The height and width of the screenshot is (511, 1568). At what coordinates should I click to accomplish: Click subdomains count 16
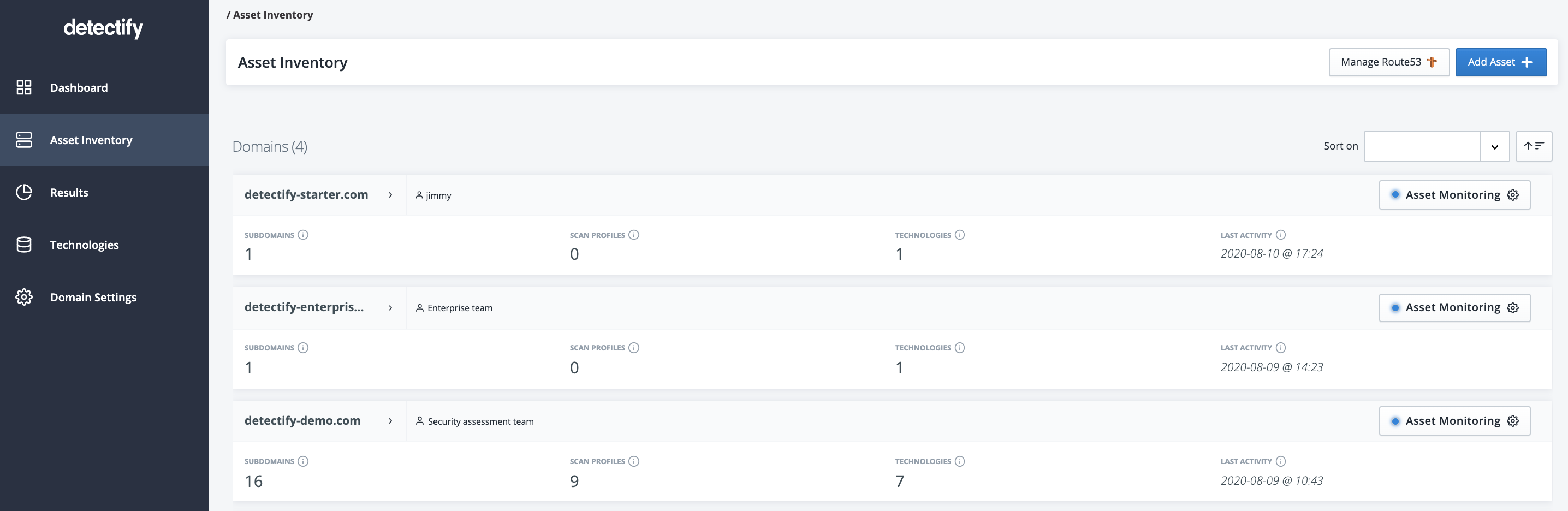click(254, 481)
